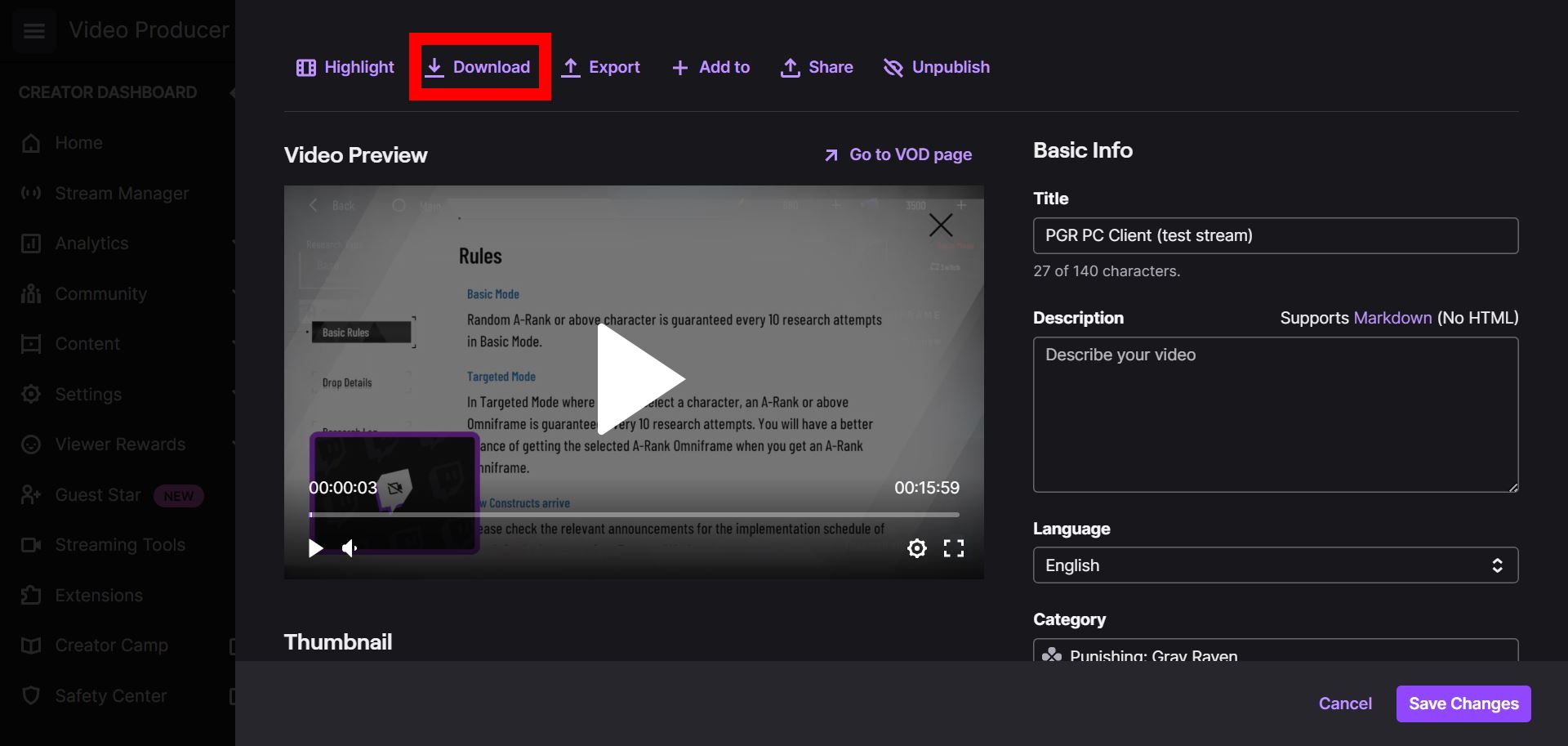Viewport: 1568px width, 746px height.
Task: Open the Language dropdown
Action: 1275,565
